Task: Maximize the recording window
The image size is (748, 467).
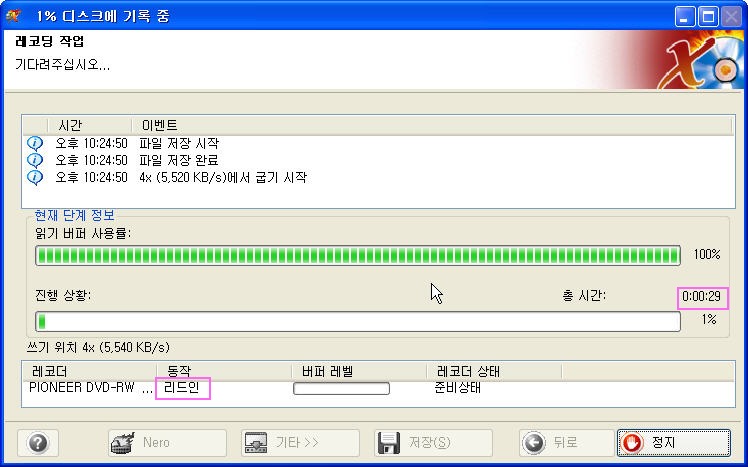Action: tap(708, 17)
